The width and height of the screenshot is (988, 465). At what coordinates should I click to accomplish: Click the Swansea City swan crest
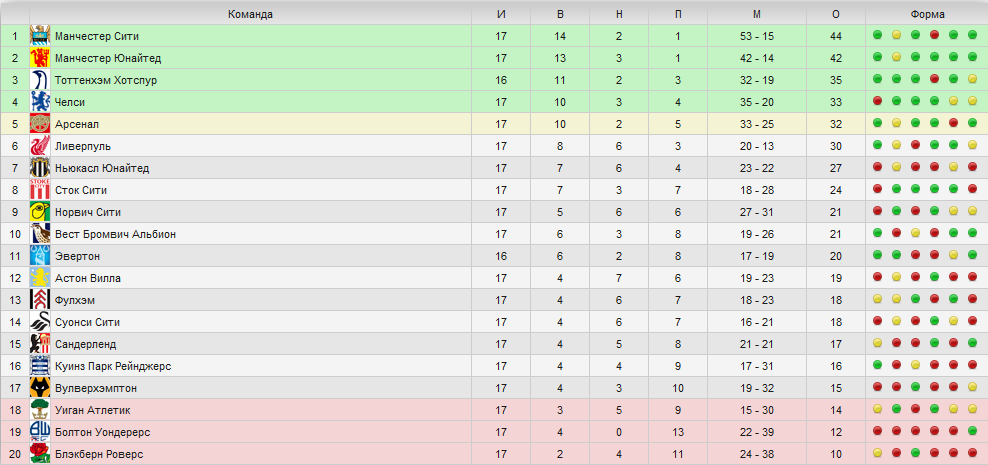(40, 322)
